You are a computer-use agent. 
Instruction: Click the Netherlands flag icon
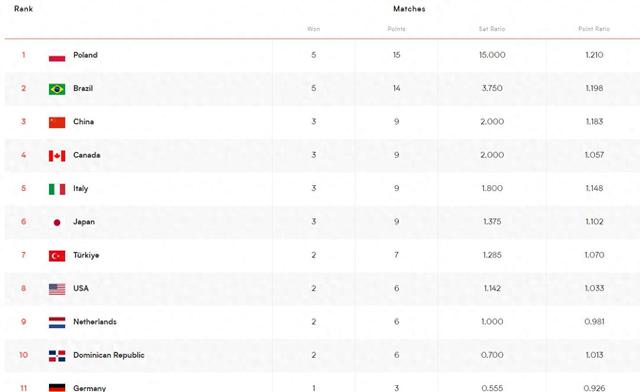[x=57, y=323]
